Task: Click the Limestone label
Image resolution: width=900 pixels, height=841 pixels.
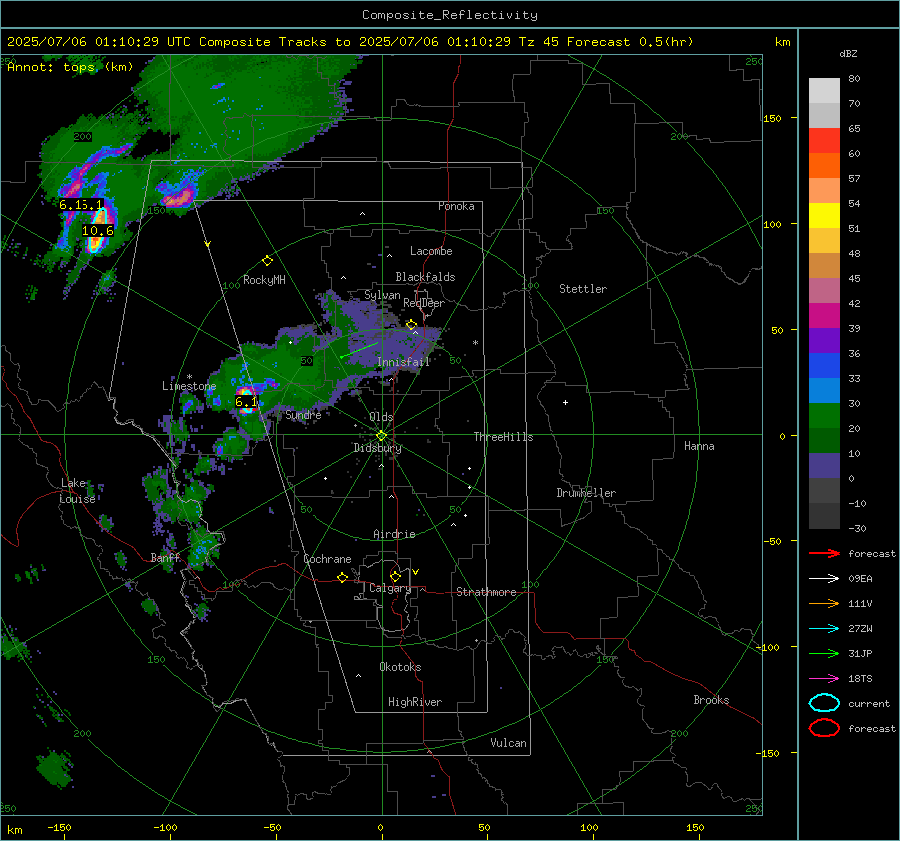Action: tap(189, 386)
